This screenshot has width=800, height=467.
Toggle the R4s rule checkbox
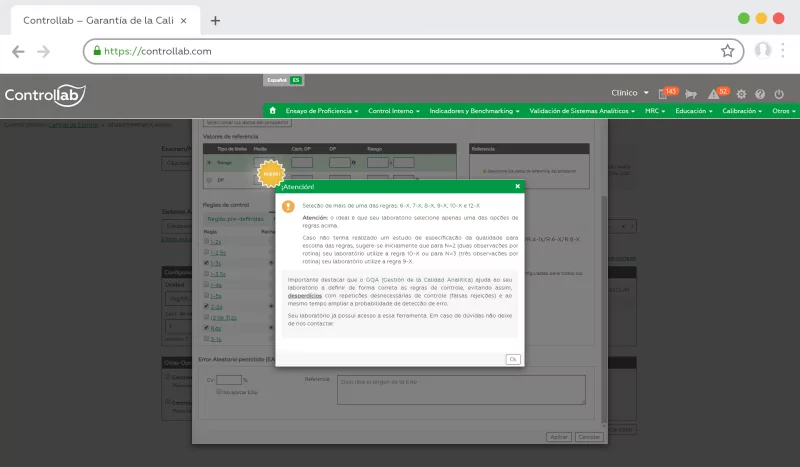pyautogui.click(x=207, y=328)
